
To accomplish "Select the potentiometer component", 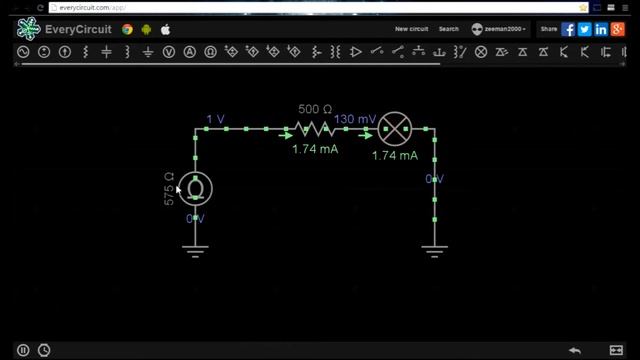I will pos(316,52).
